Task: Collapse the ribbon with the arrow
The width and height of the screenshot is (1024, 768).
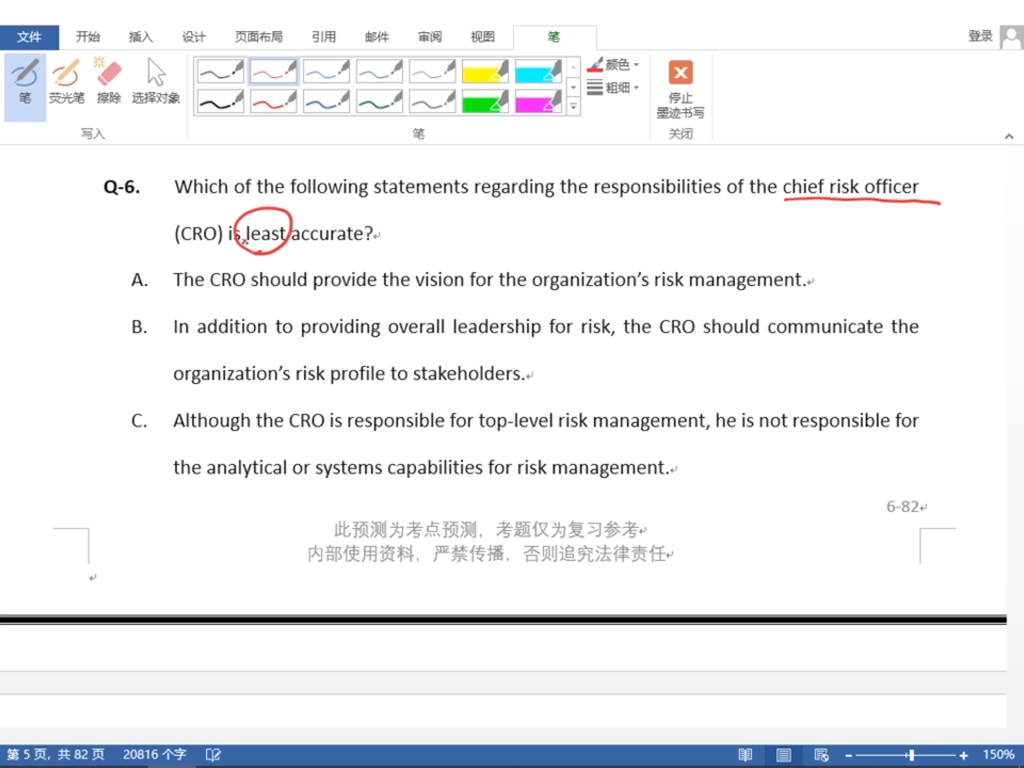Action: click(1009, 135)
